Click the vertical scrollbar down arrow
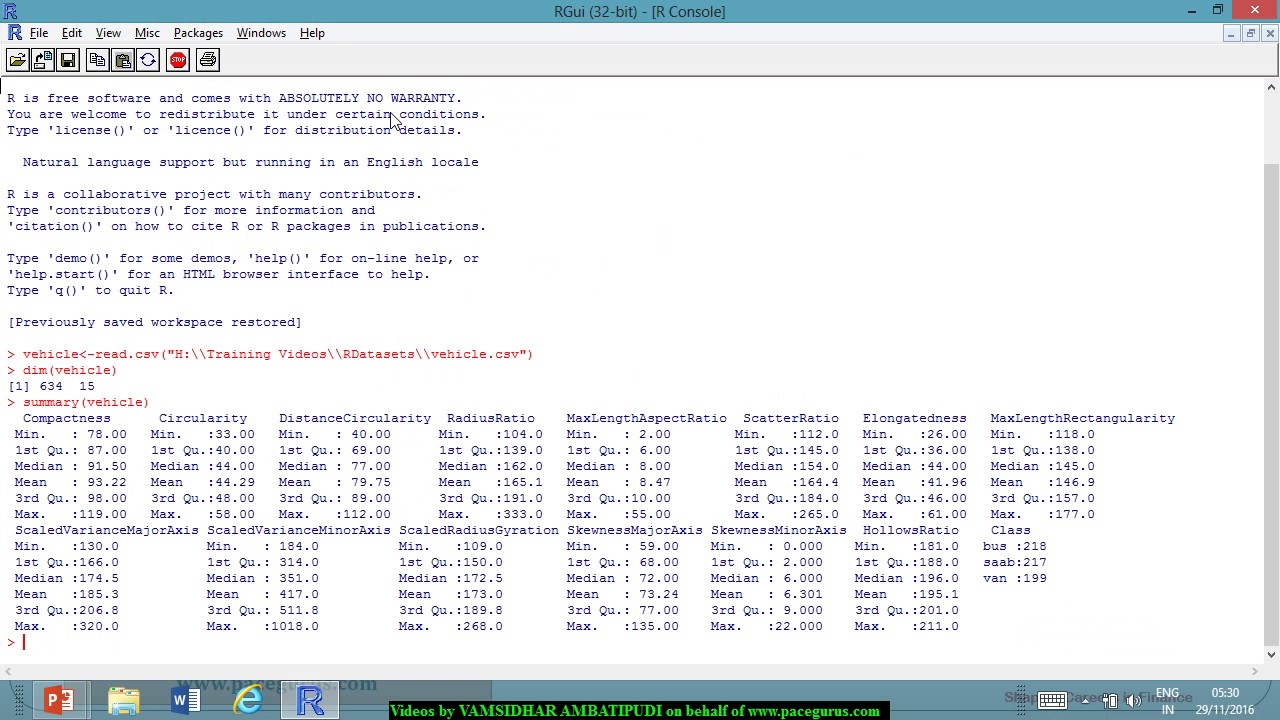Image resolution: width=1280 pixels, height=720 pixels. [x=1271, y=655]
